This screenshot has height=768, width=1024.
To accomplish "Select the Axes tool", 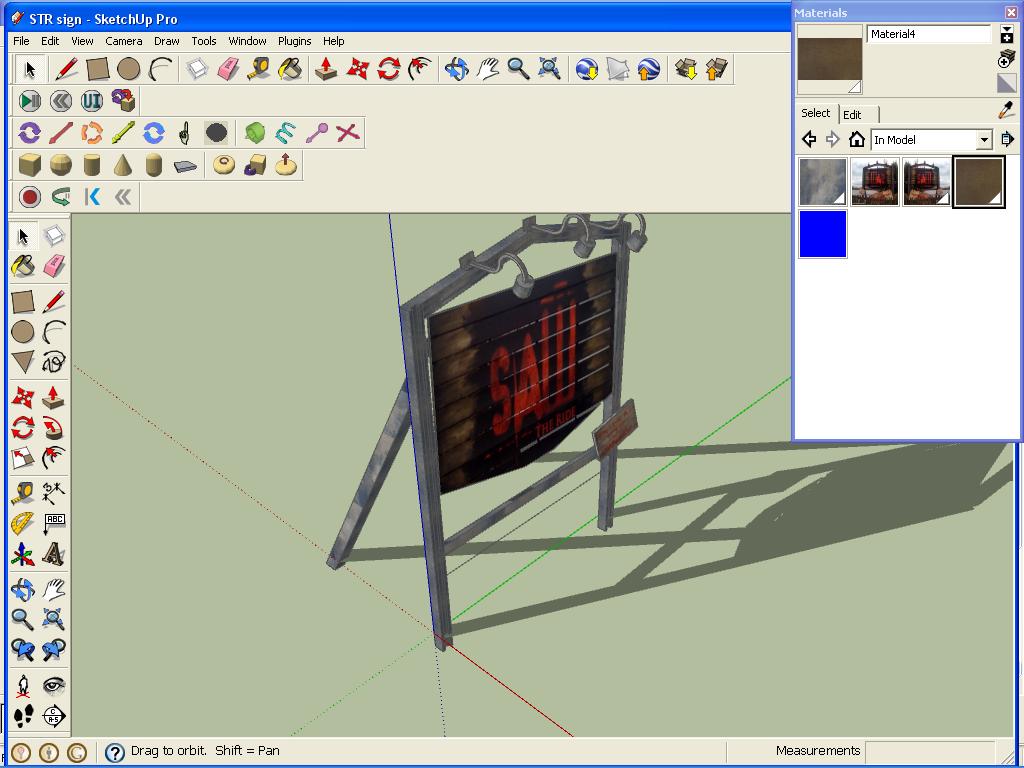I will point(23,554).
